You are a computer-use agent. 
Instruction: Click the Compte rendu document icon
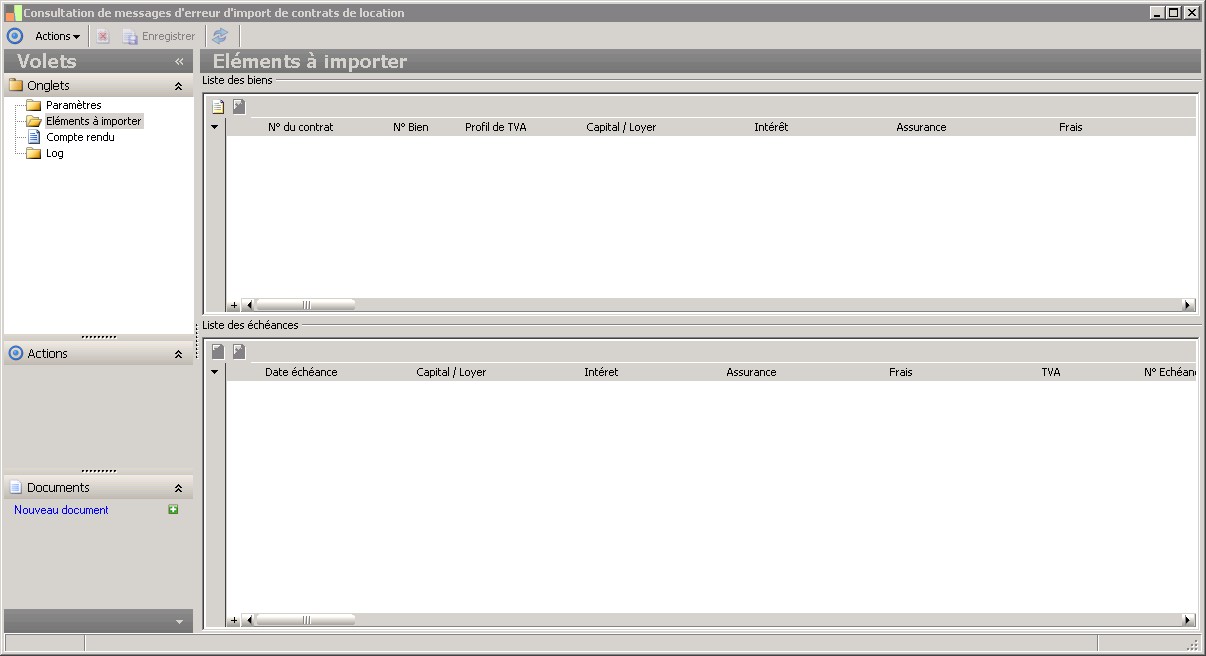coord(34,137)
